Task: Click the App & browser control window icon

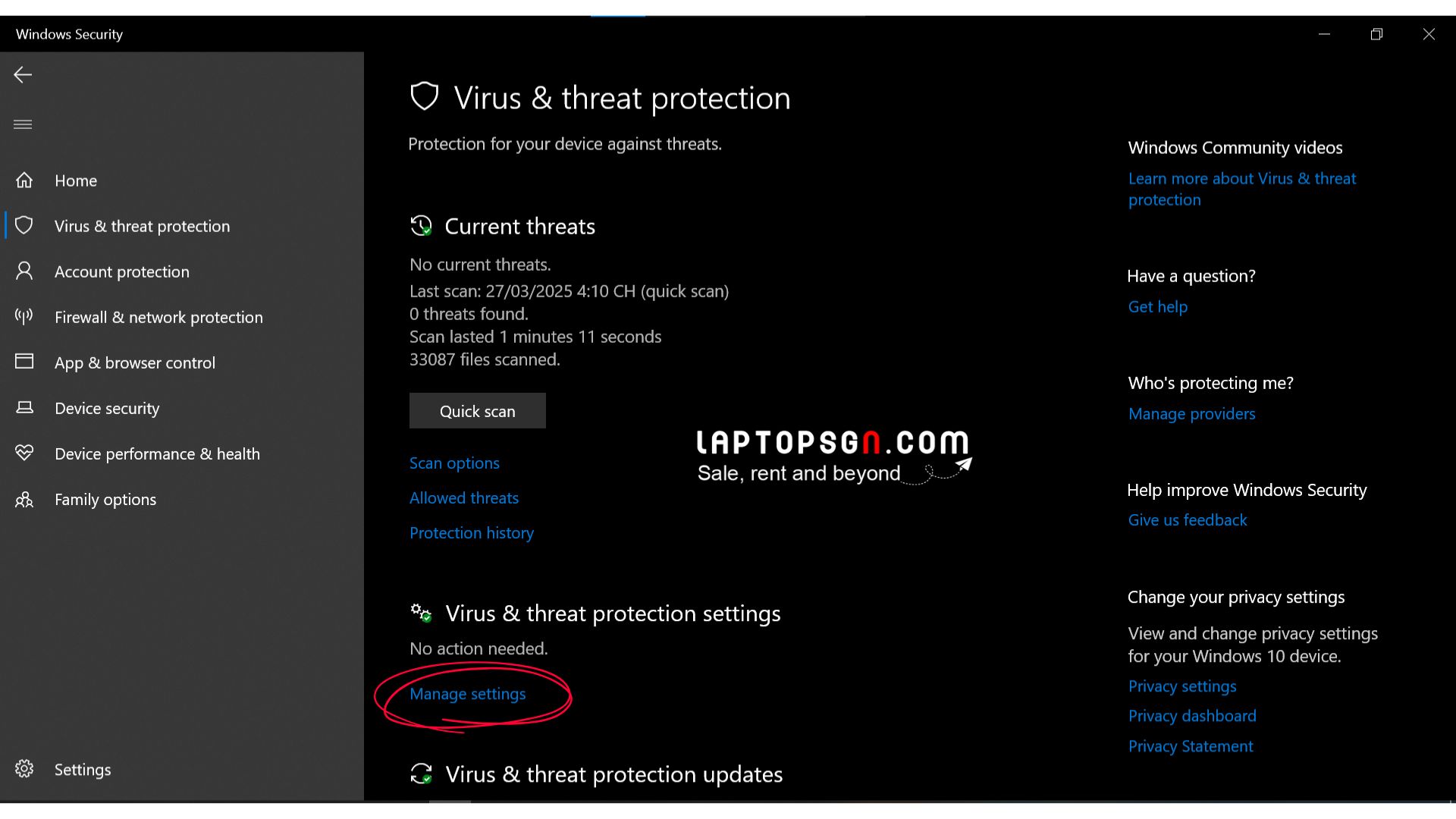Action: point(24,362)
